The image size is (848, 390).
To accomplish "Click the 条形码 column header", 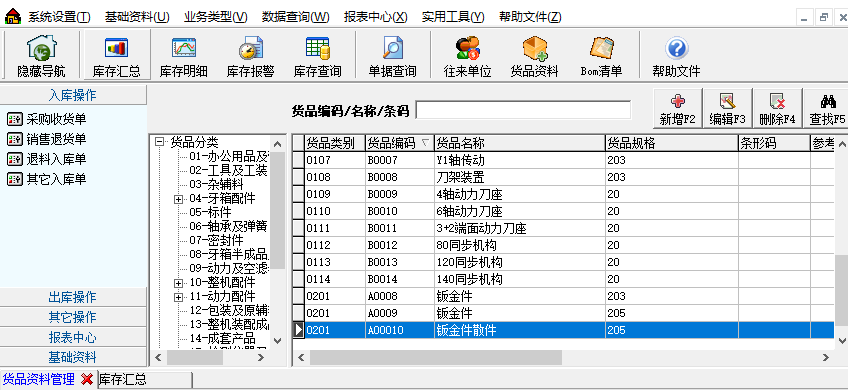I will click(x=773, y=143).
